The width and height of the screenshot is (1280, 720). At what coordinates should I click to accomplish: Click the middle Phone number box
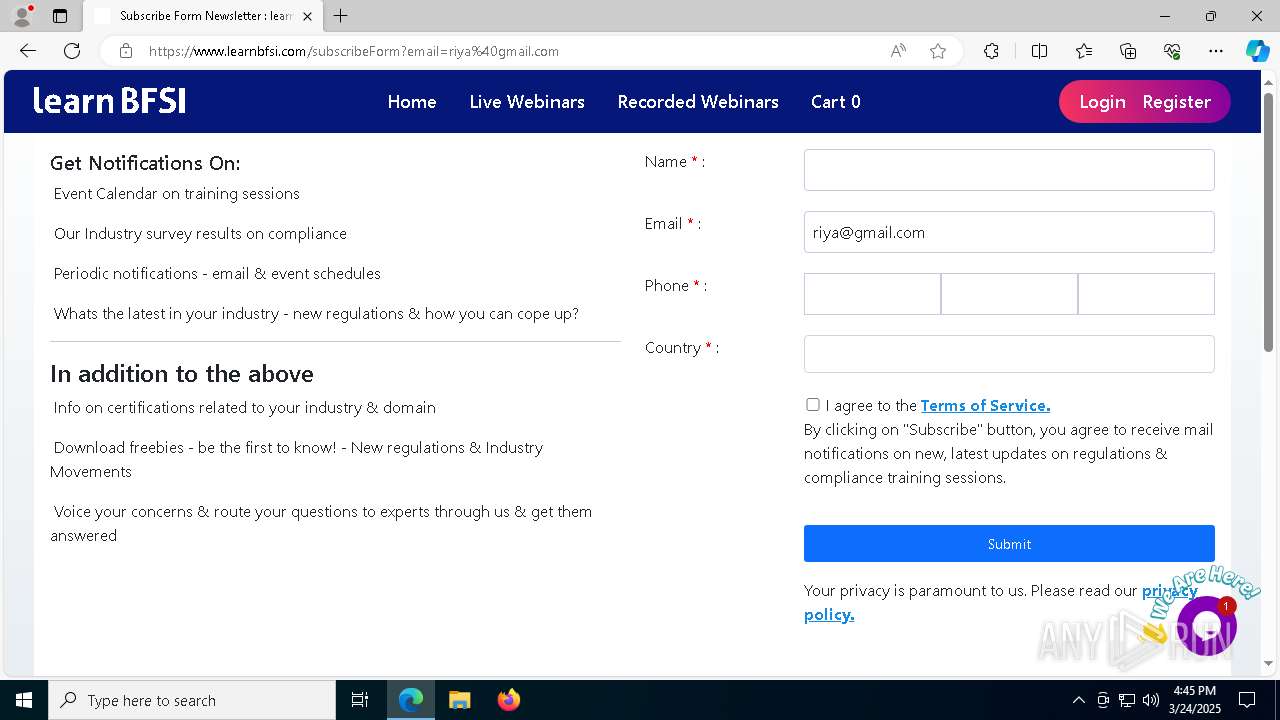[1009, 294]
